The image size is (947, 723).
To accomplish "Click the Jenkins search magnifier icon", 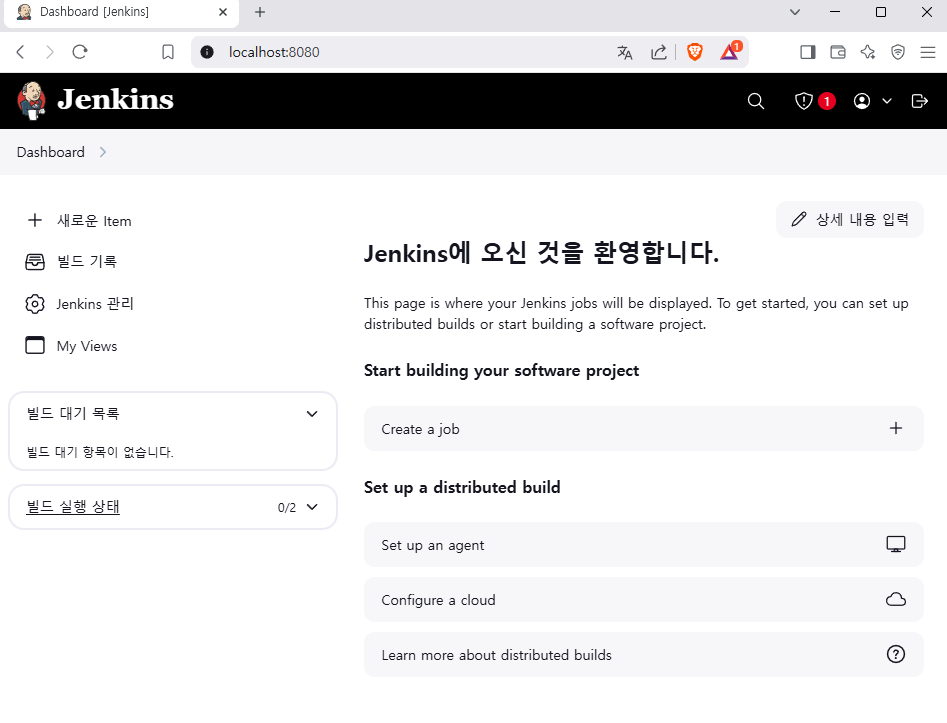I will click(756, 101).
